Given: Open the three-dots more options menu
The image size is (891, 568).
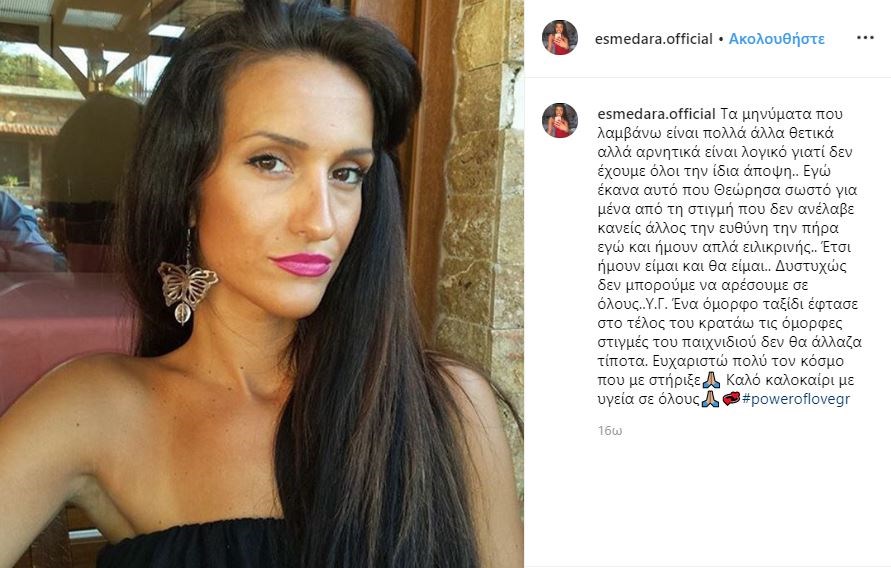Looking at the screenshot, I should click(x=865, y=38).
